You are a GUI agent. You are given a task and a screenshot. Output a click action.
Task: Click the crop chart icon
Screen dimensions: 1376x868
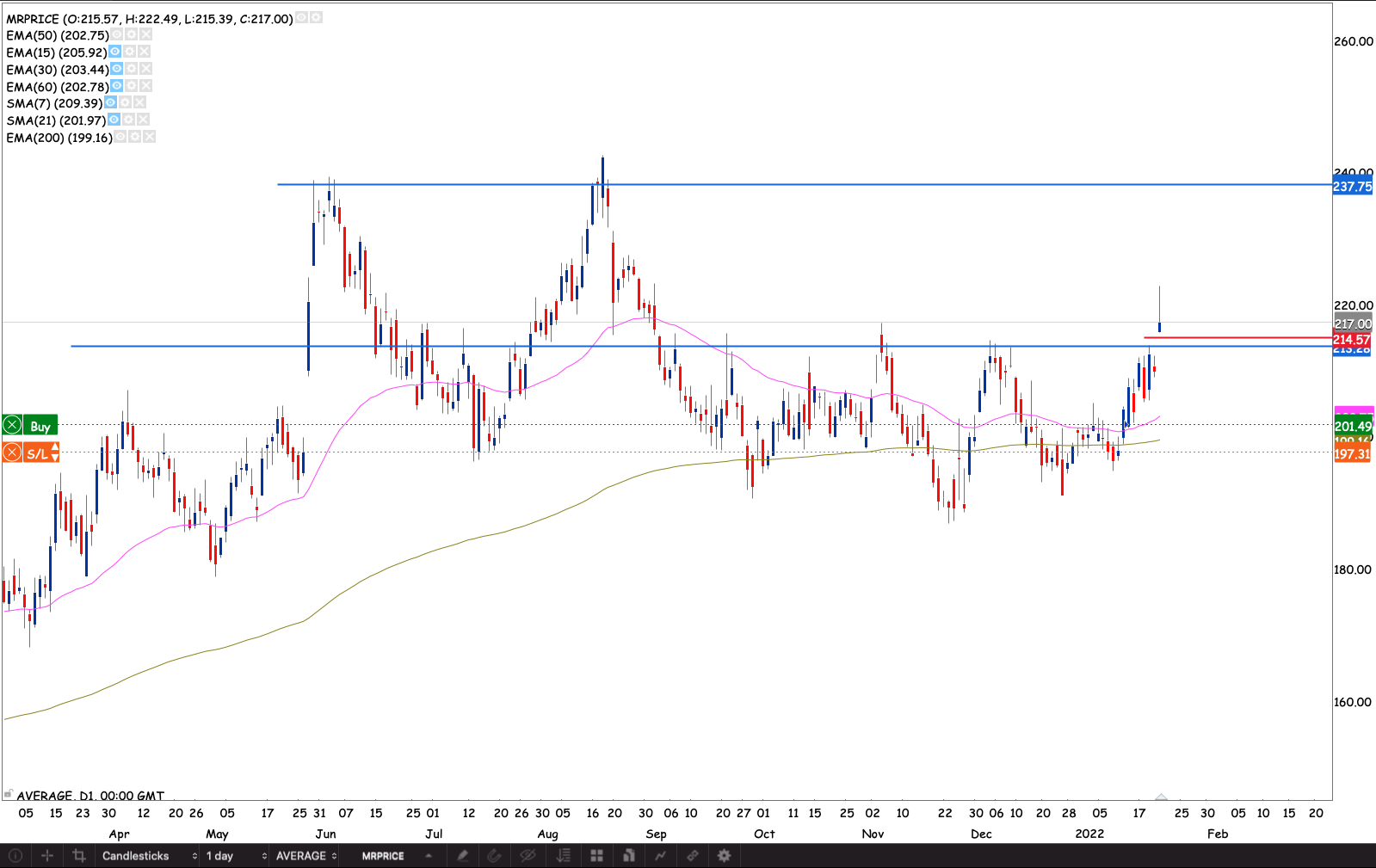point(79,855)
